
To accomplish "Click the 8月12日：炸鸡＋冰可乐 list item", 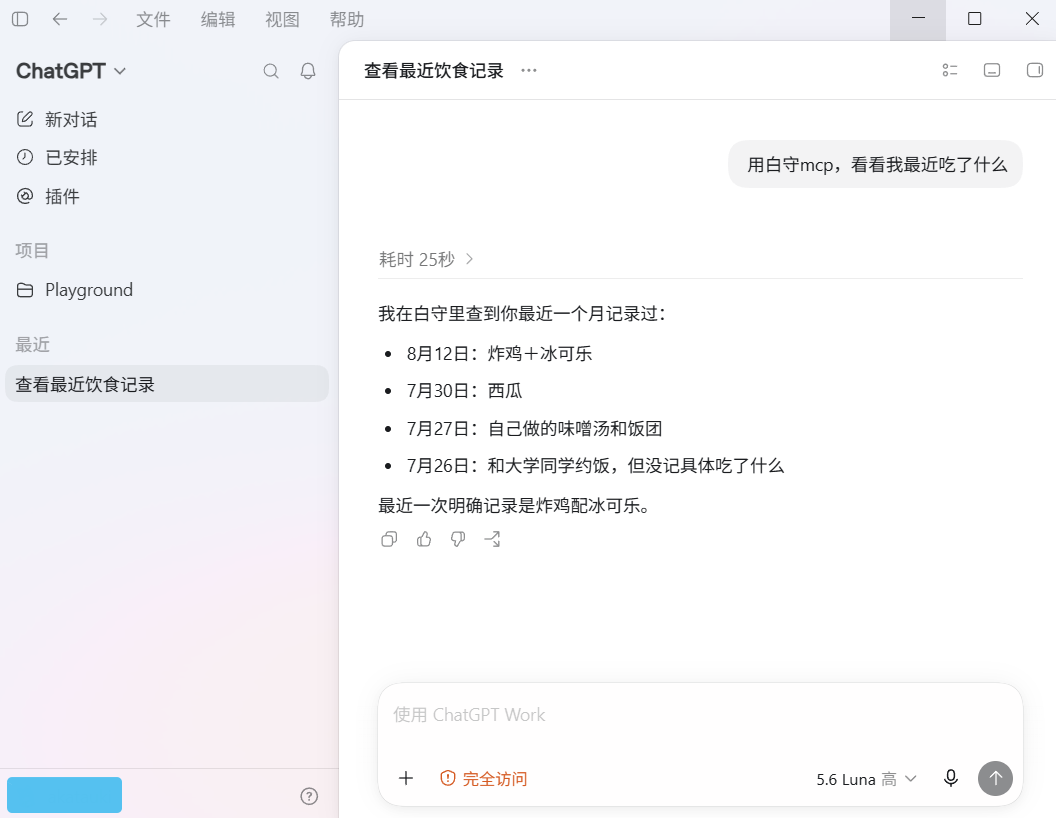I will coord(499,353).
